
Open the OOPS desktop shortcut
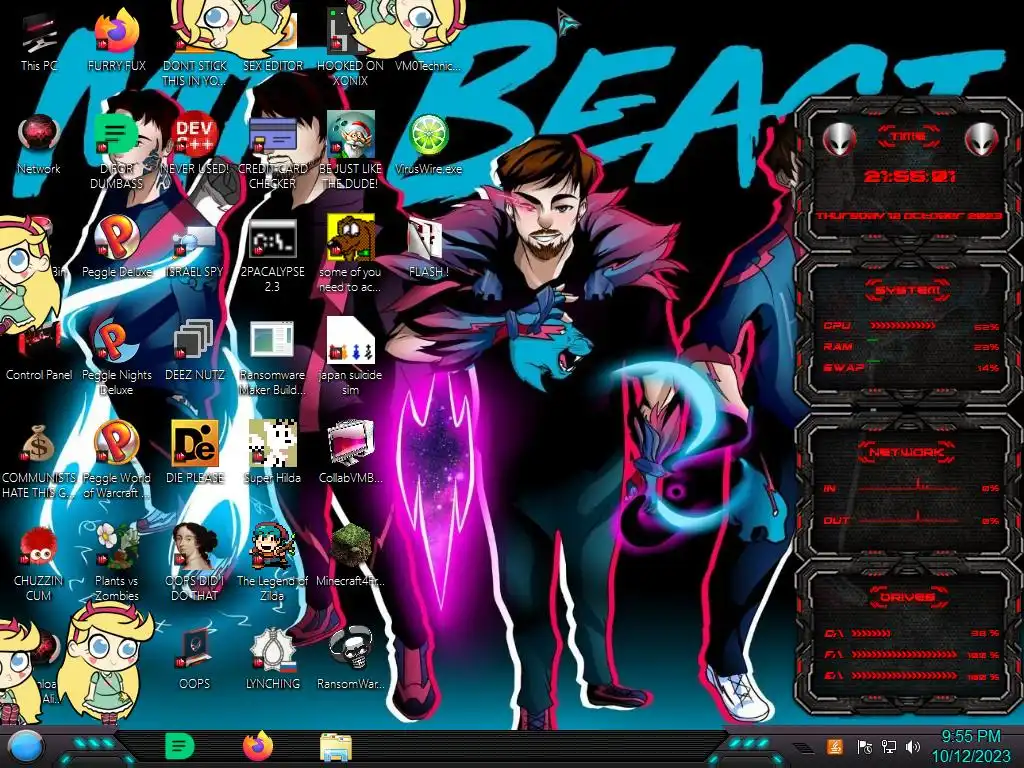195,660
